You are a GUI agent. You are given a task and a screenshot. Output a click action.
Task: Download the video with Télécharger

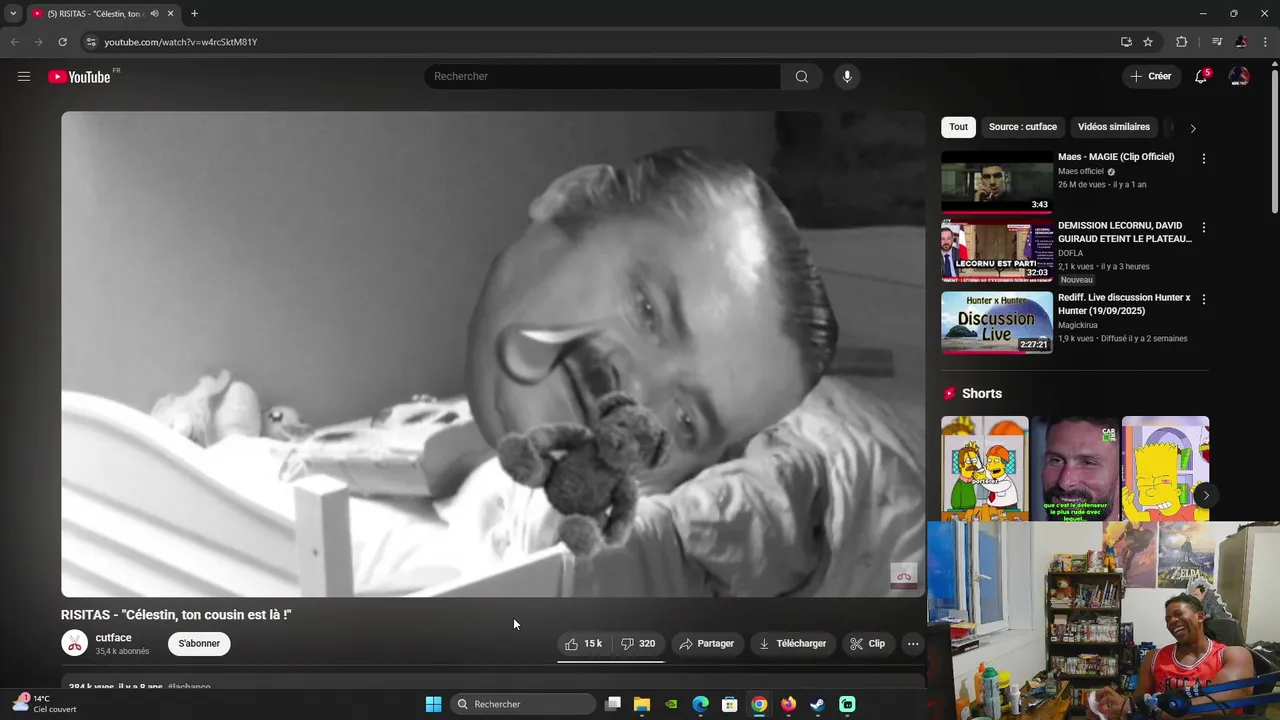click(793, 643)
